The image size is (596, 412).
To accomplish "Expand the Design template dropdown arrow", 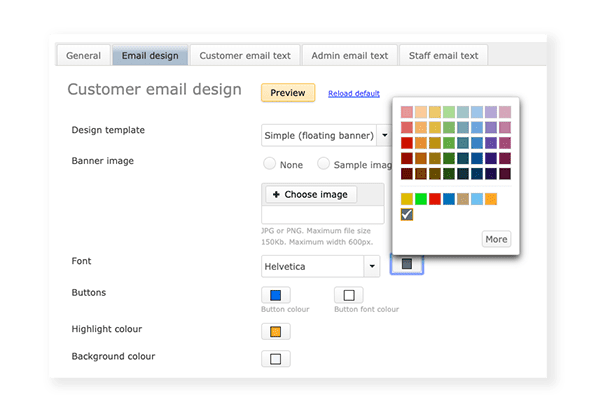I will [x=385, y=135].
